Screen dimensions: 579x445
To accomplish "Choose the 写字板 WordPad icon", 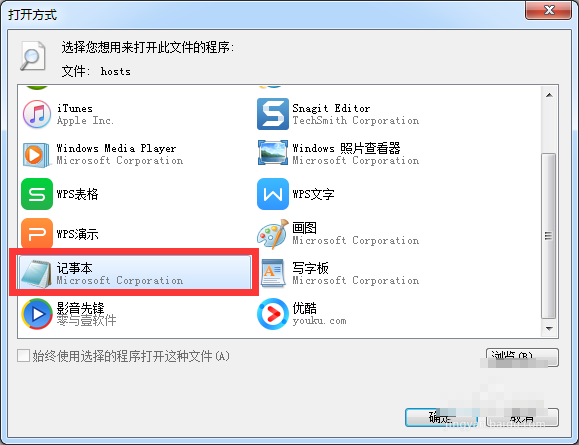I will coord(273,274).
